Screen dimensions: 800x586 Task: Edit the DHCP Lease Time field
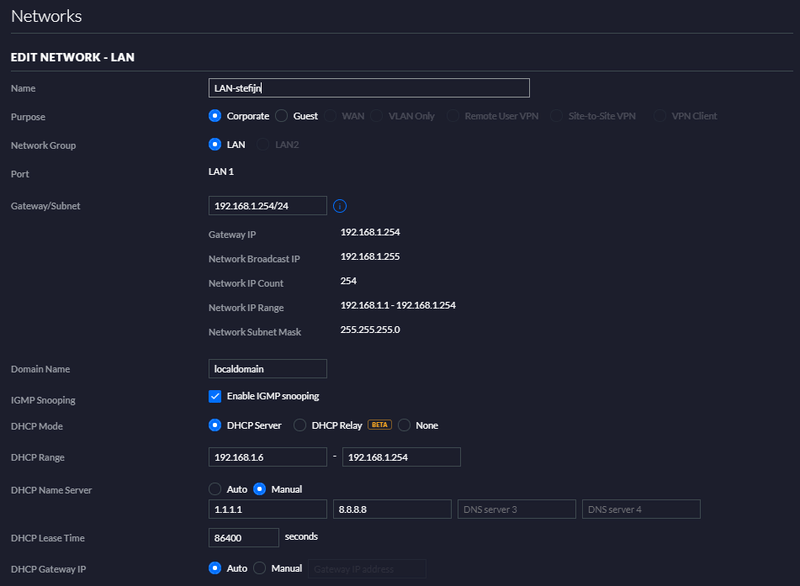tap(243, 538)
